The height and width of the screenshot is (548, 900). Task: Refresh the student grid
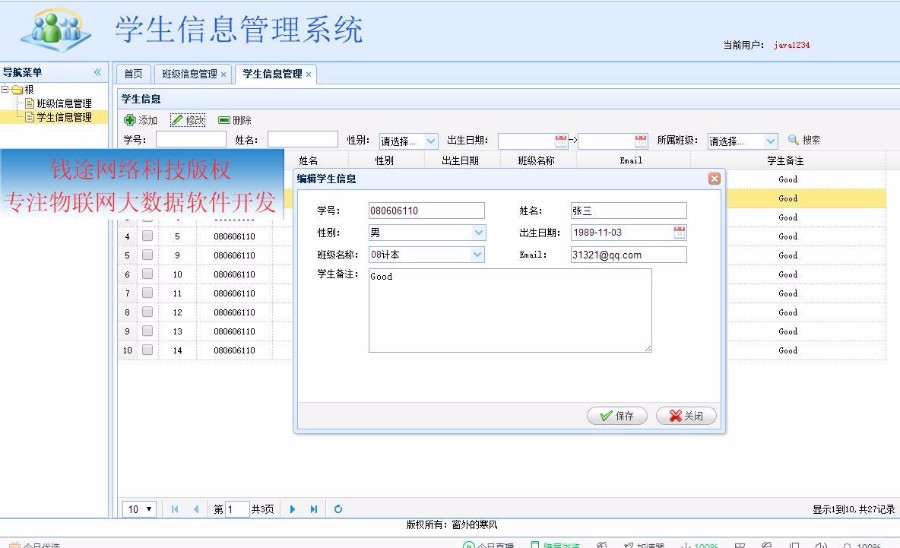tap(338, 509)
